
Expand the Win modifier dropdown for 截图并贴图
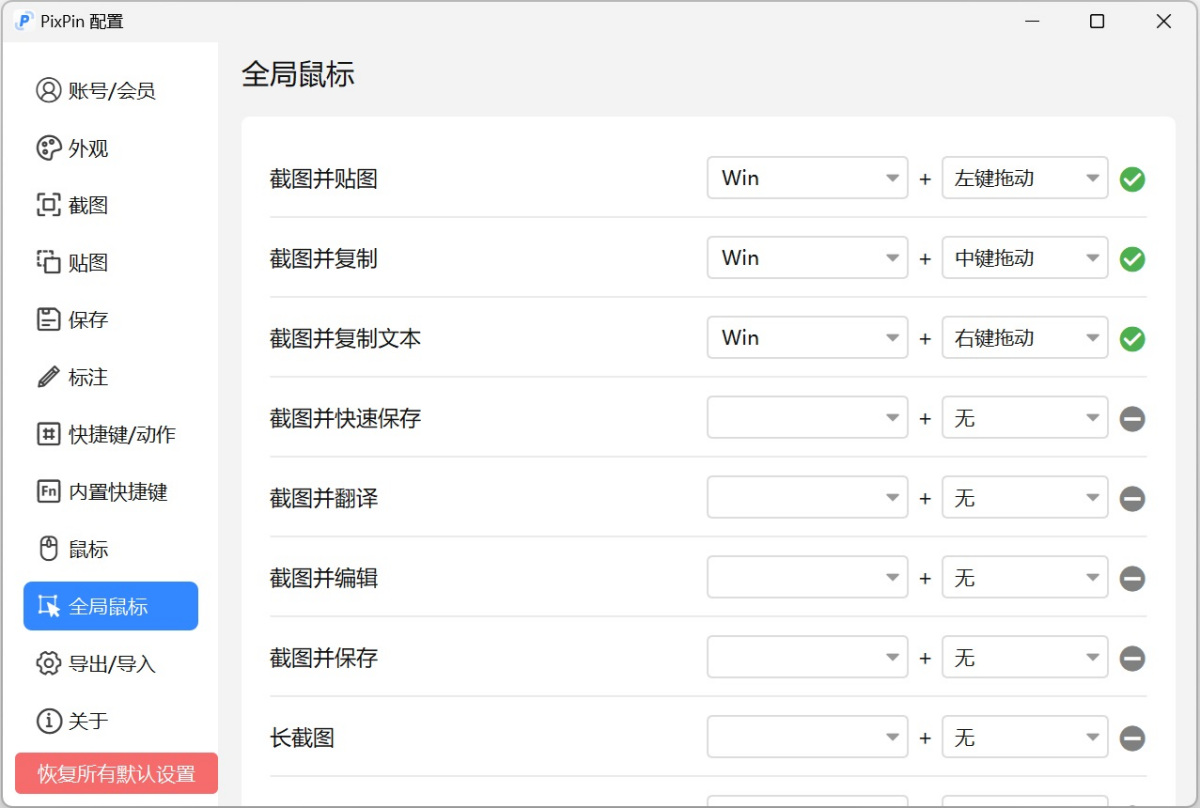pyautogui.click(x=807, y=178)
